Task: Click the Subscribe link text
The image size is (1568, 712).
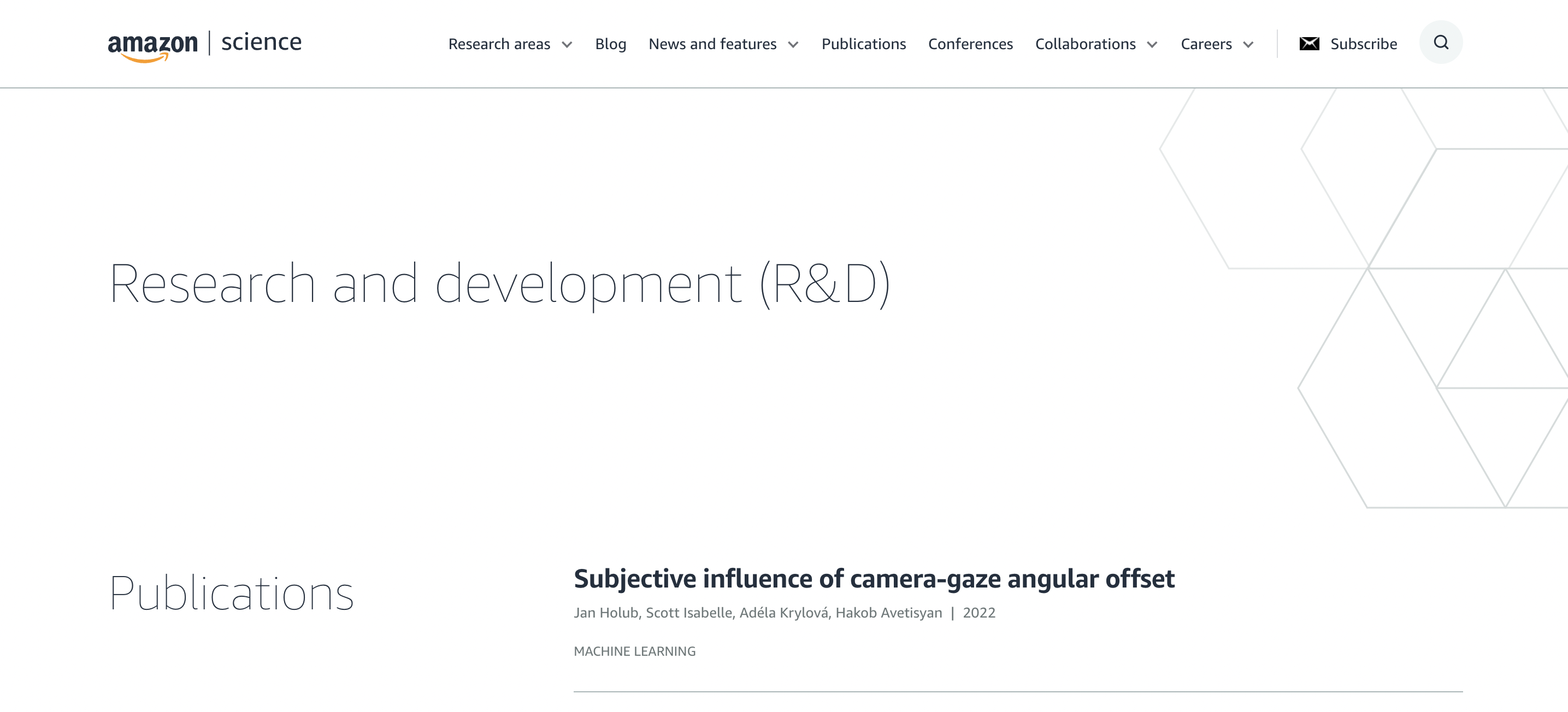Action: pyautogui.click(x=1363, y=44)
